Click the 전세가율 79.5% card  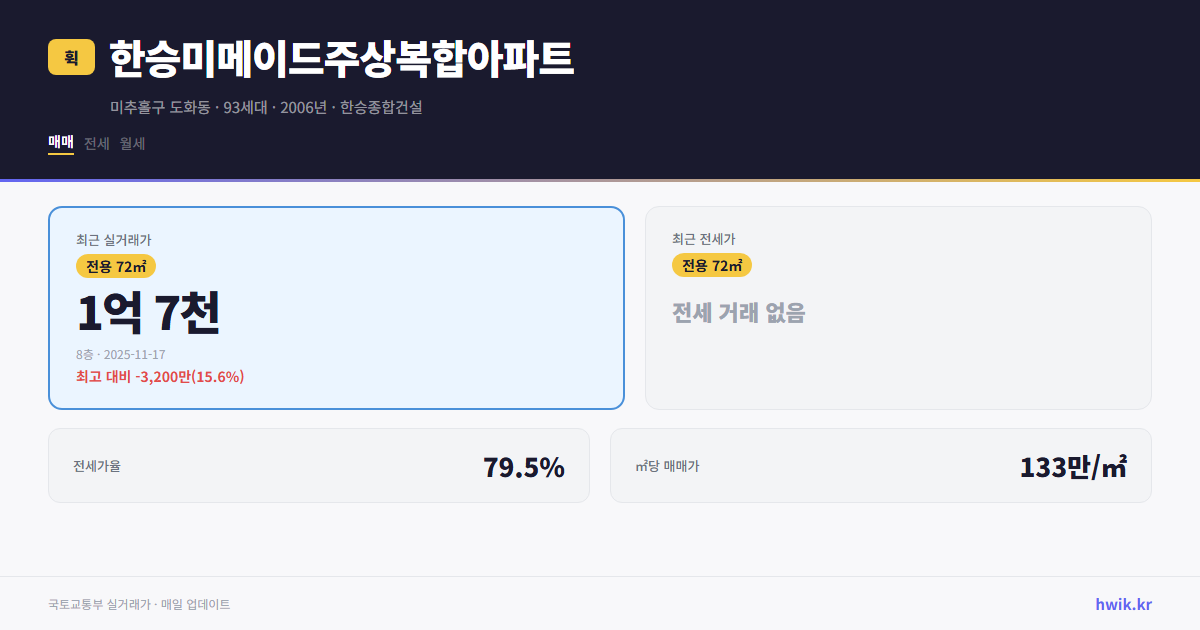point(319,465)
